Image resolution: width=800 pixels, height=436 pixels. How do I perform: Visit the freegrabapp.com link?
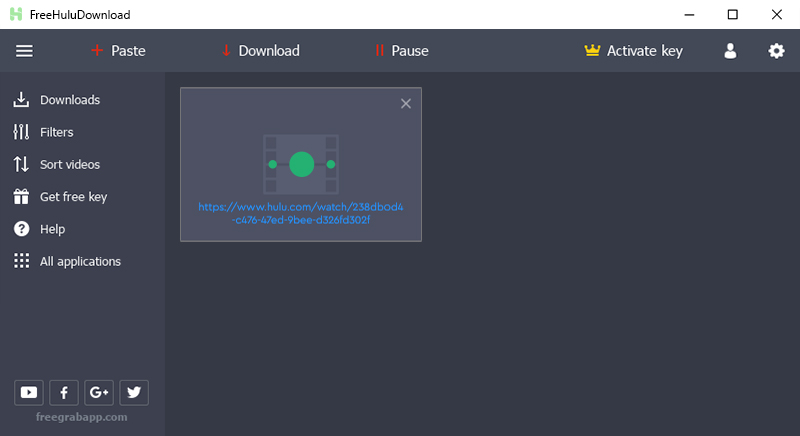point(82,417)
